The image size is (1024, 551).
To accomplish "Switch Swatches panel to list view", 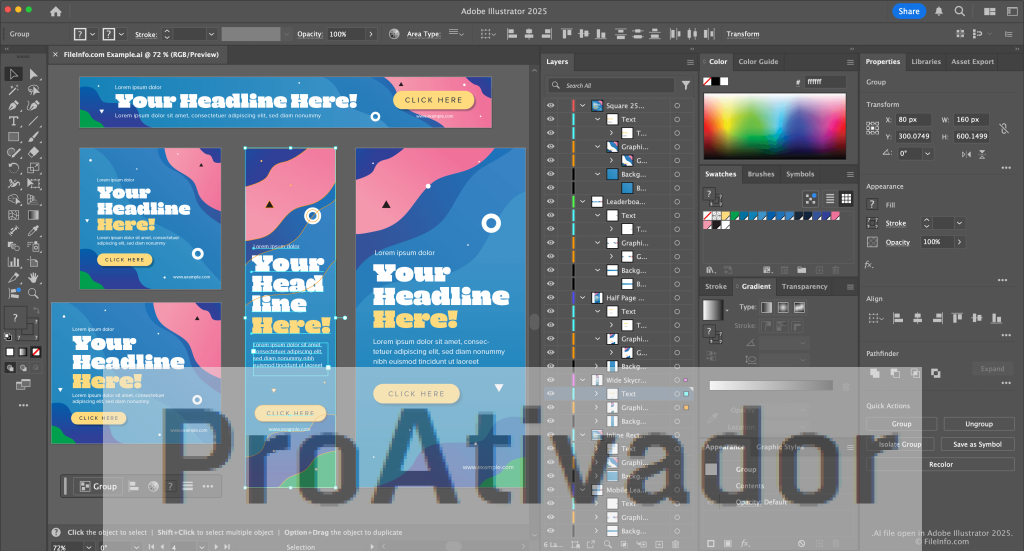I will [x=829, y=198].
